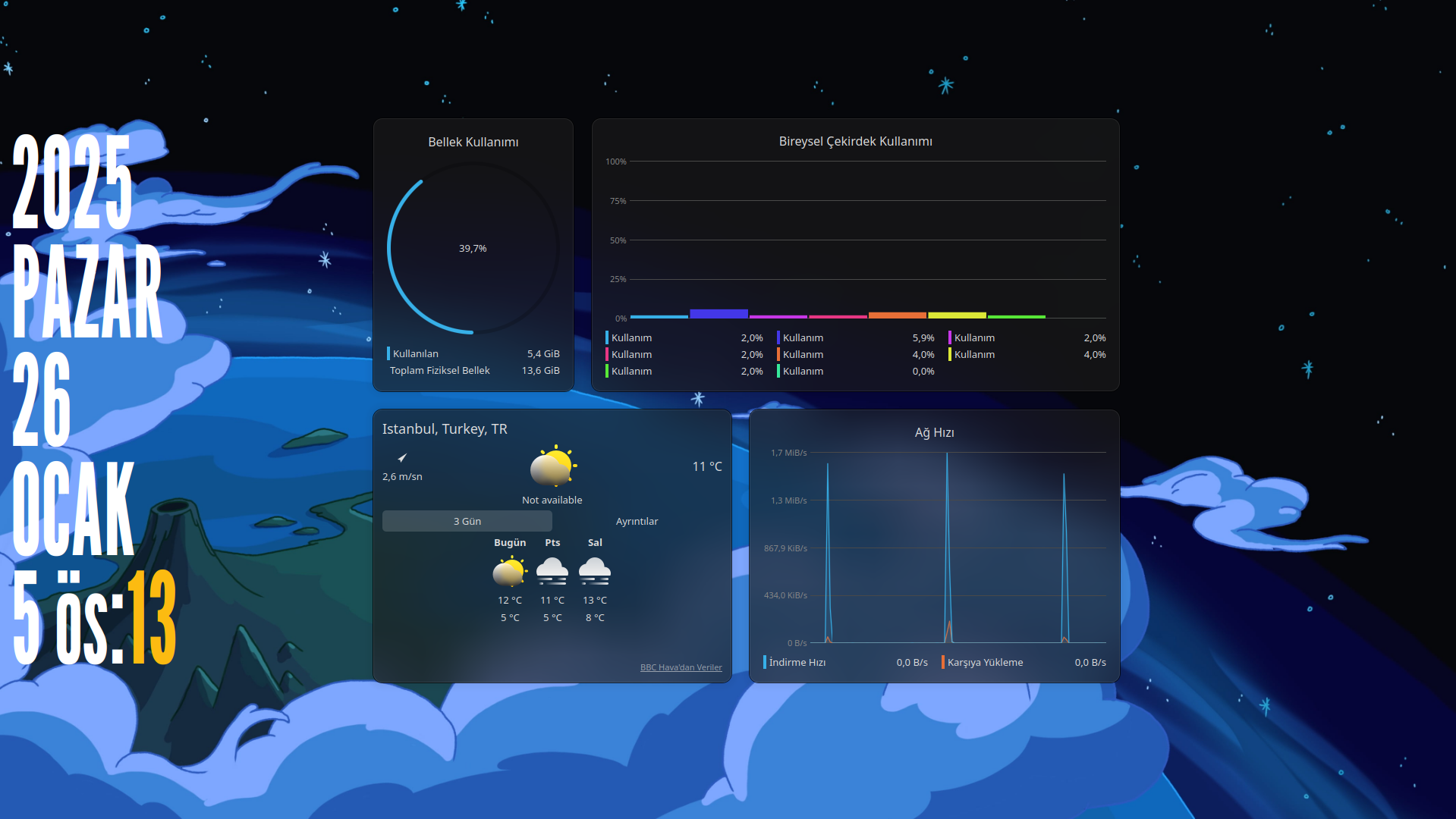Click the 867,9 KiB/s axis label
This screenshot has width=1456, height=819.
(x=785, y=548)
